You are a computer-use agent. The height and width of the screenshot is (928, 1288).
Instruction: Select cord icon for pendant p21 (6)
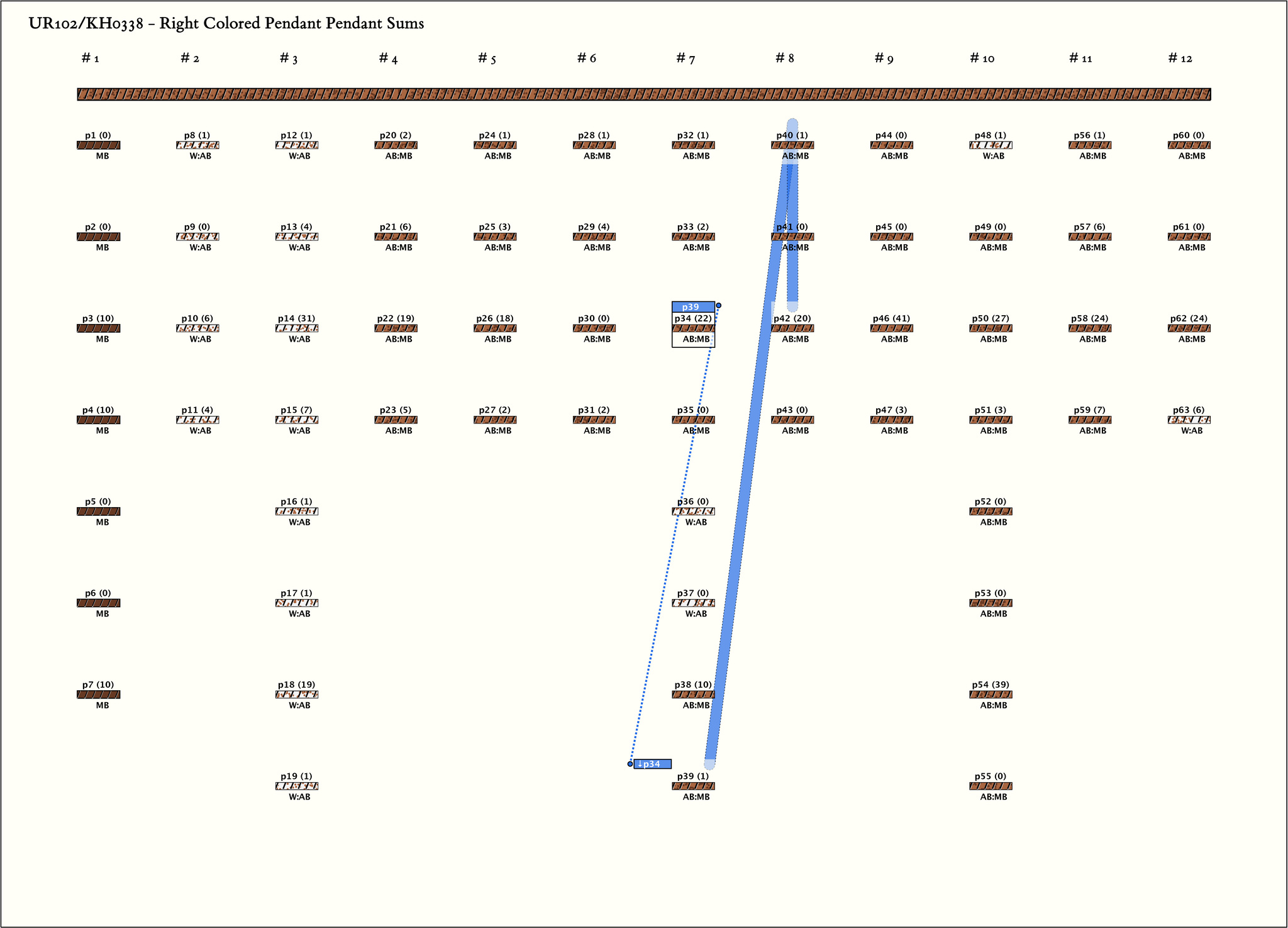[396, 237]
